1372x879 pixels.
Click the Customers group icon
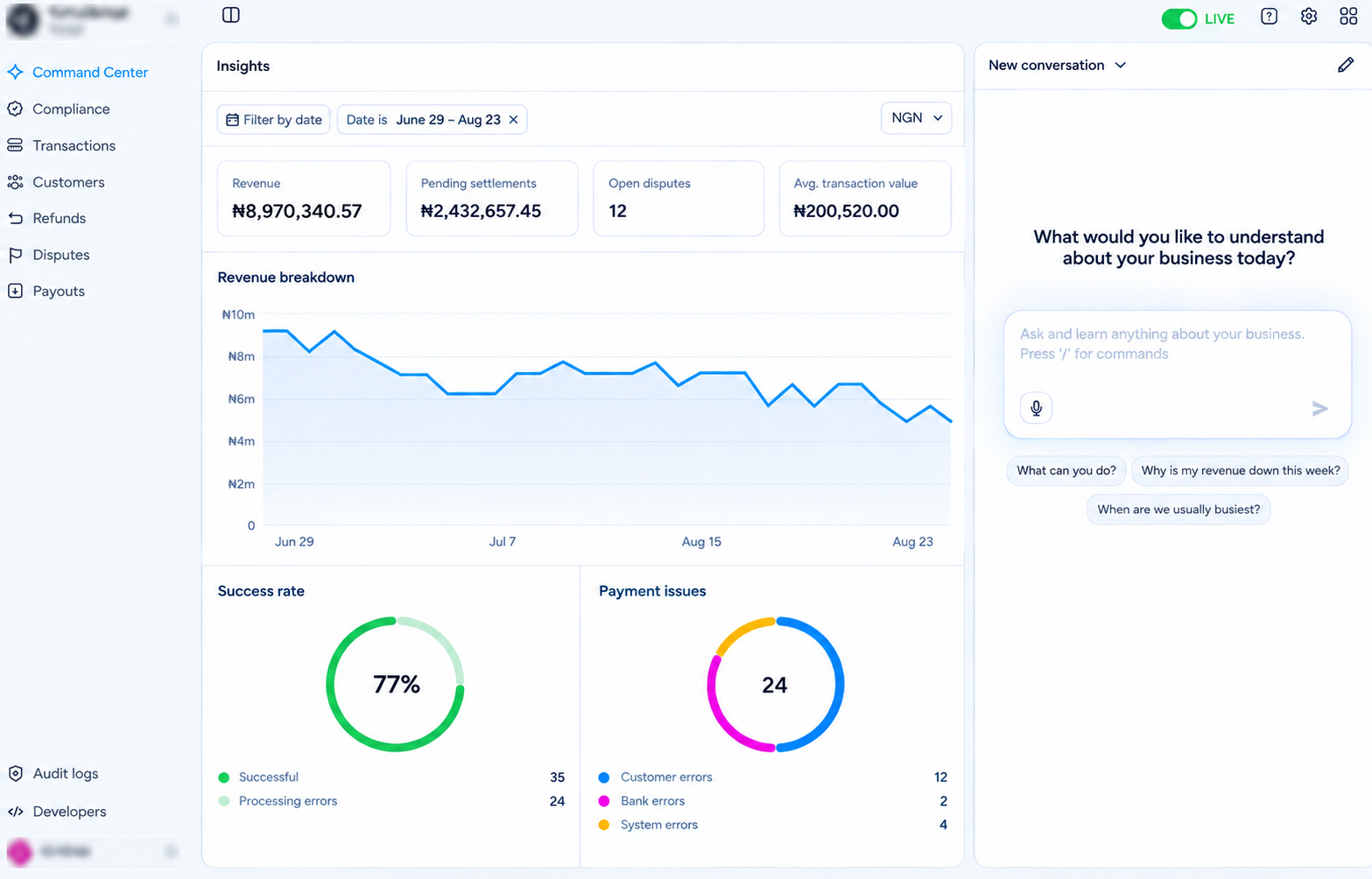click(x=15, y=182)
